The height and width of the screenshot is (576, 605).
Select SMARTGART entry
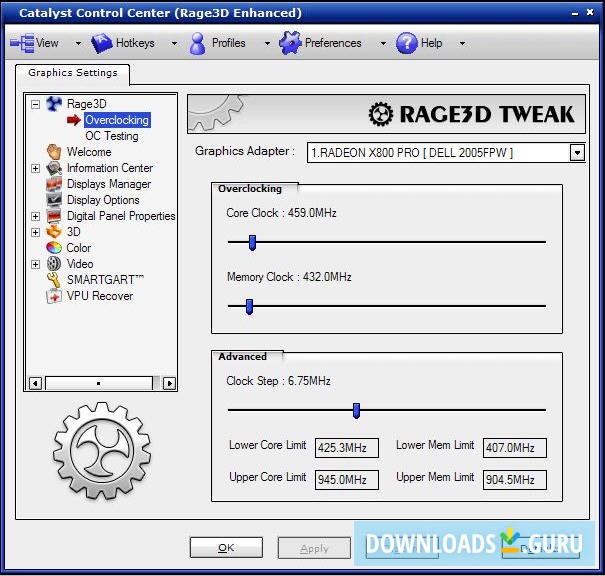click(105, 280)
